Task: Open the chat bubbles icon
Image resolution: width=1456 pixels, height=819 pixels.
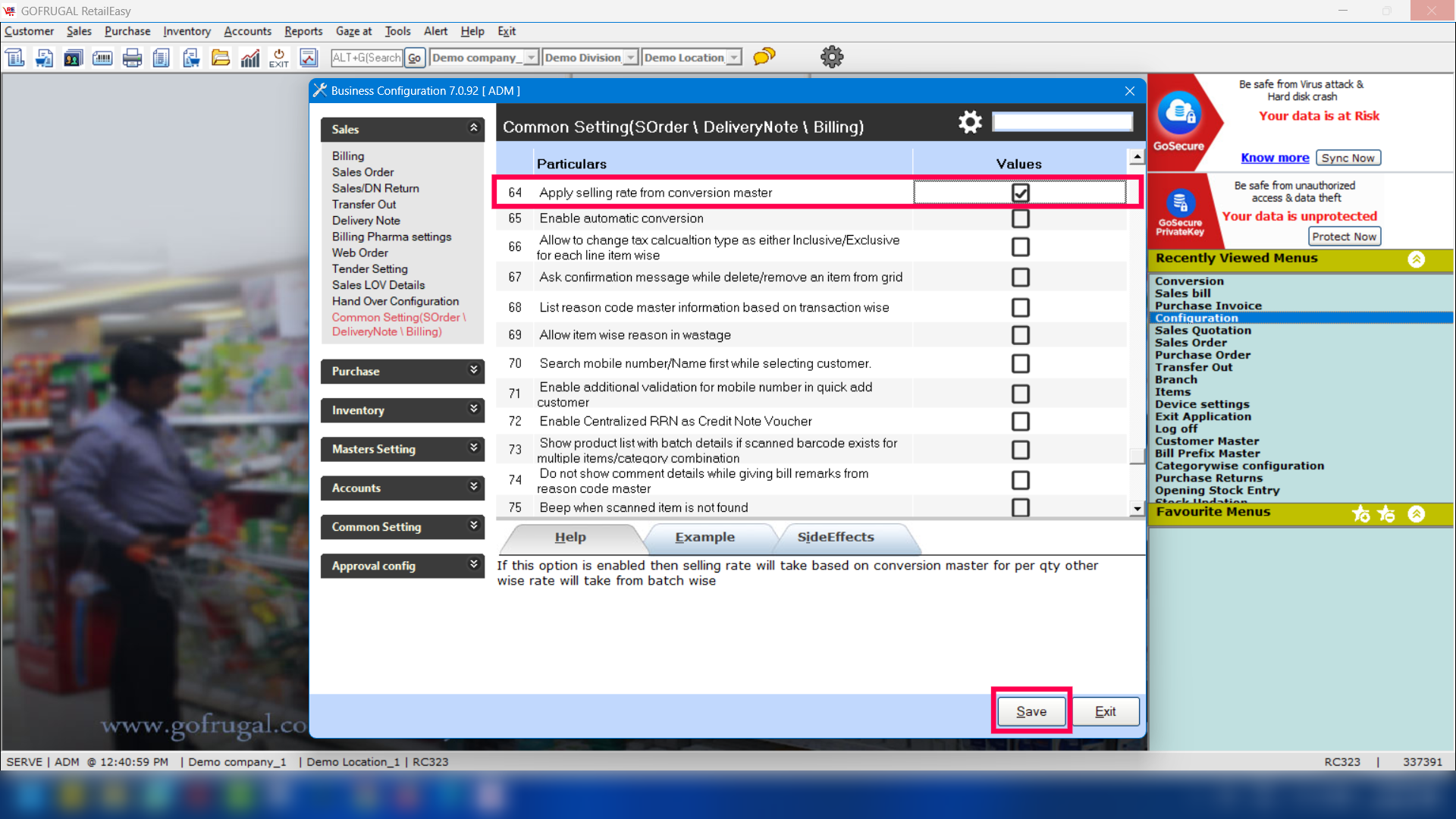Action: point(764,57)
